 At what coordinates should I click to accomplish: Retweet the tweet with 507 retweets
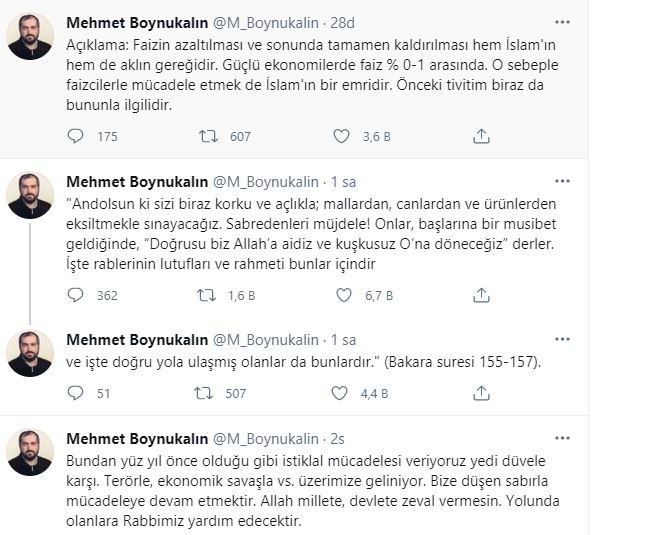click(207, 393)
